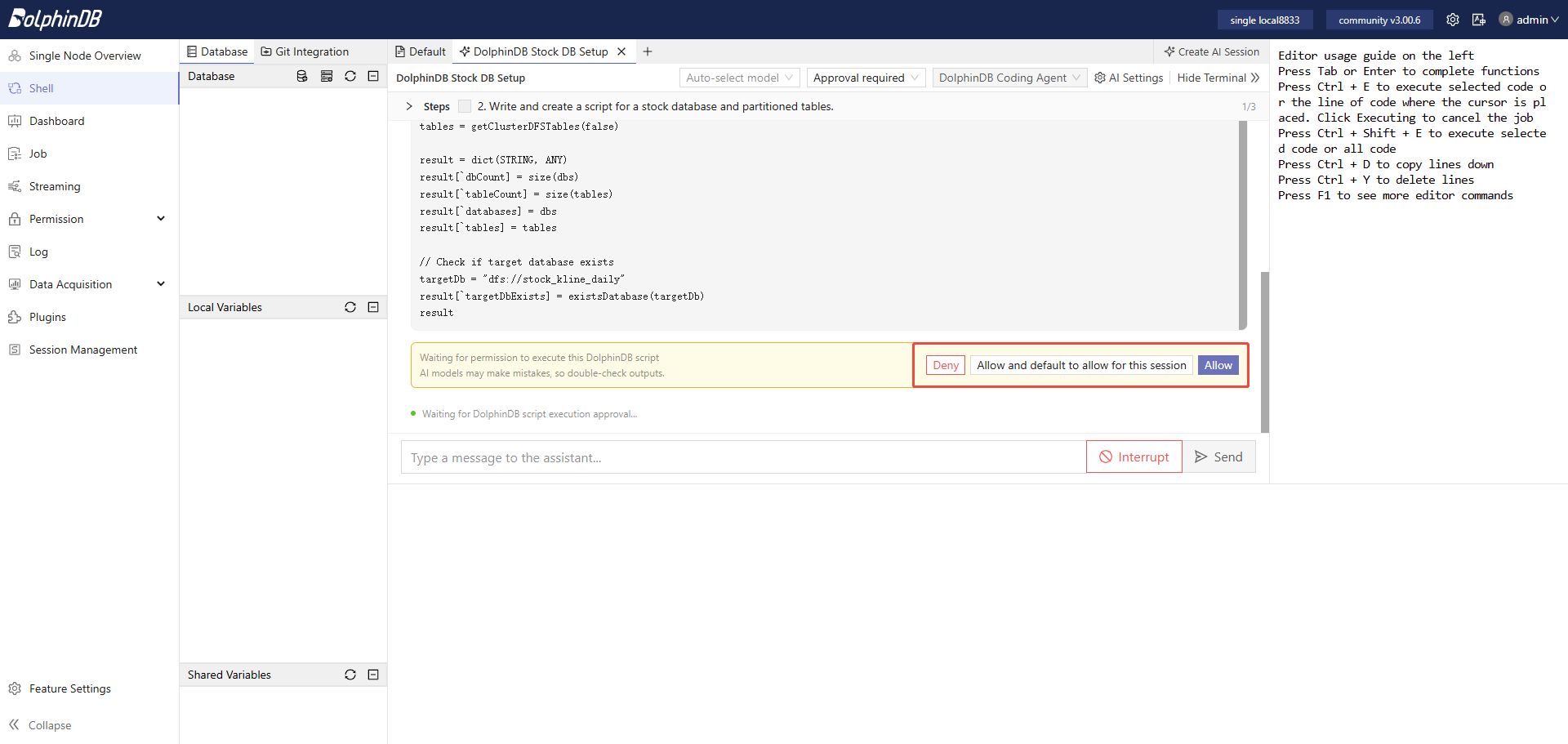1568x744 pixels.
Task: Click the Job sidebar icon
Action: click(x=15, y=154)
